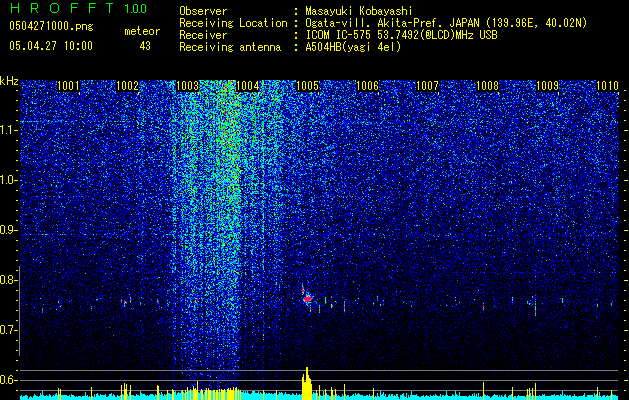Click the 1.0 frequency axis label

click(x=9, y=180)
